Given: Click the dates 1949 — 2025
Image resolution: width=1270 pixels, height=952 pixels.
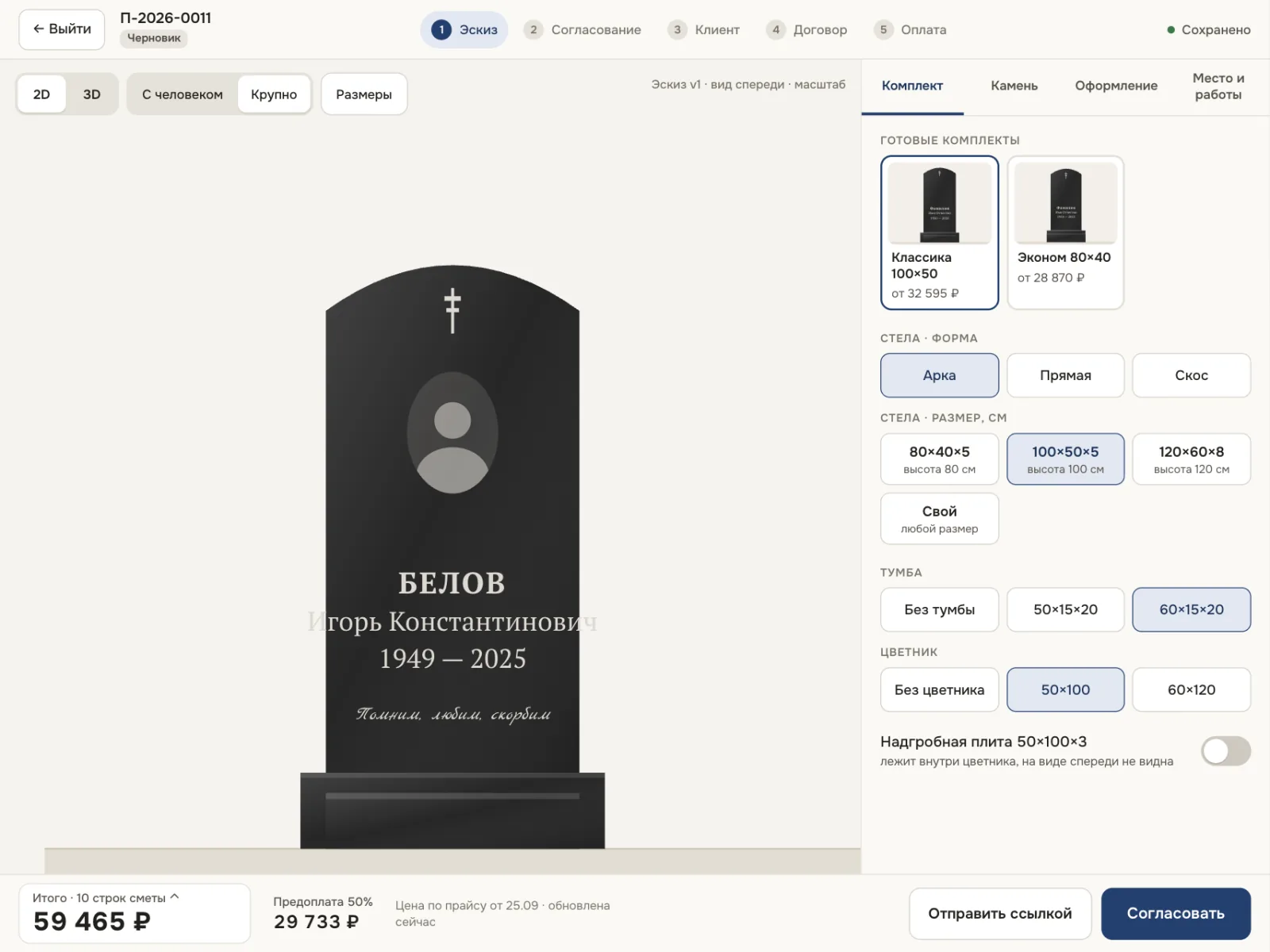Looking at the screenshot, I should coord(452,658).
